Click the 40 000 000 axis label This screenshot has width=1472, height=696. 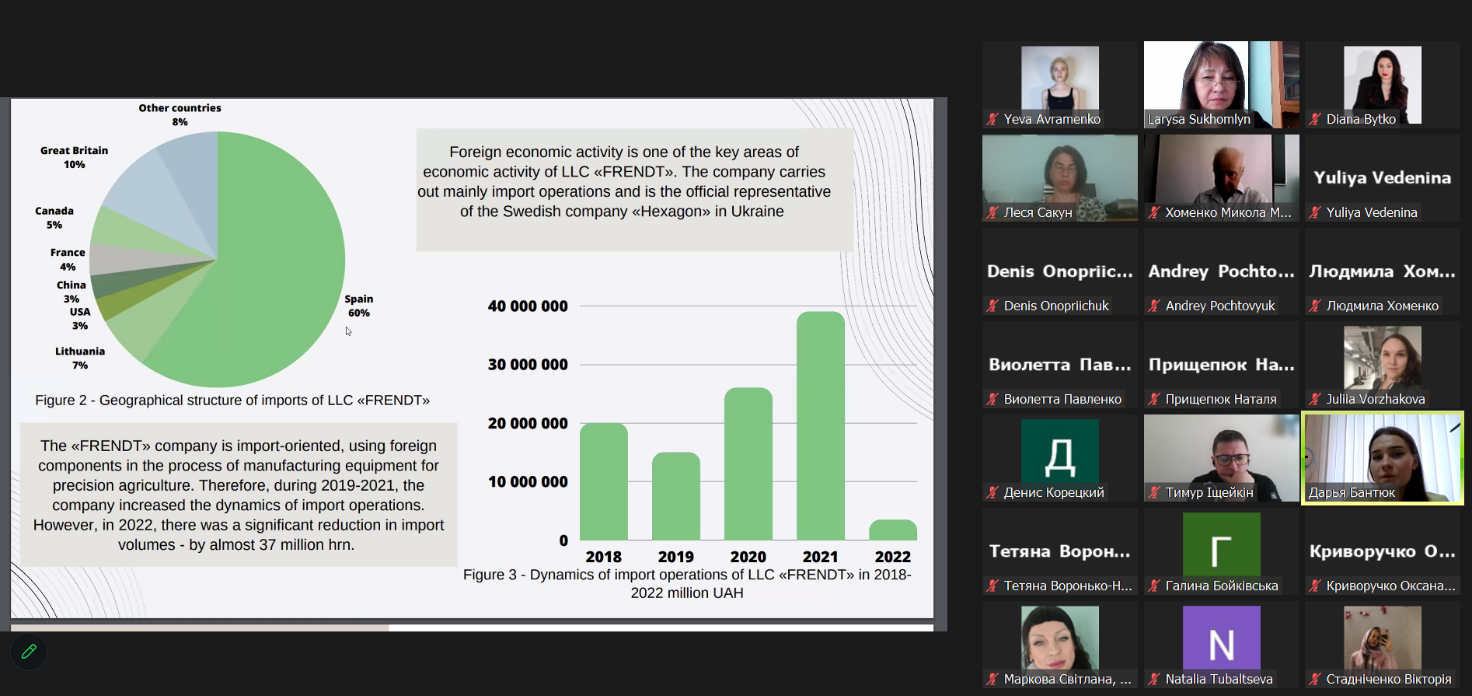click(528, 306)
